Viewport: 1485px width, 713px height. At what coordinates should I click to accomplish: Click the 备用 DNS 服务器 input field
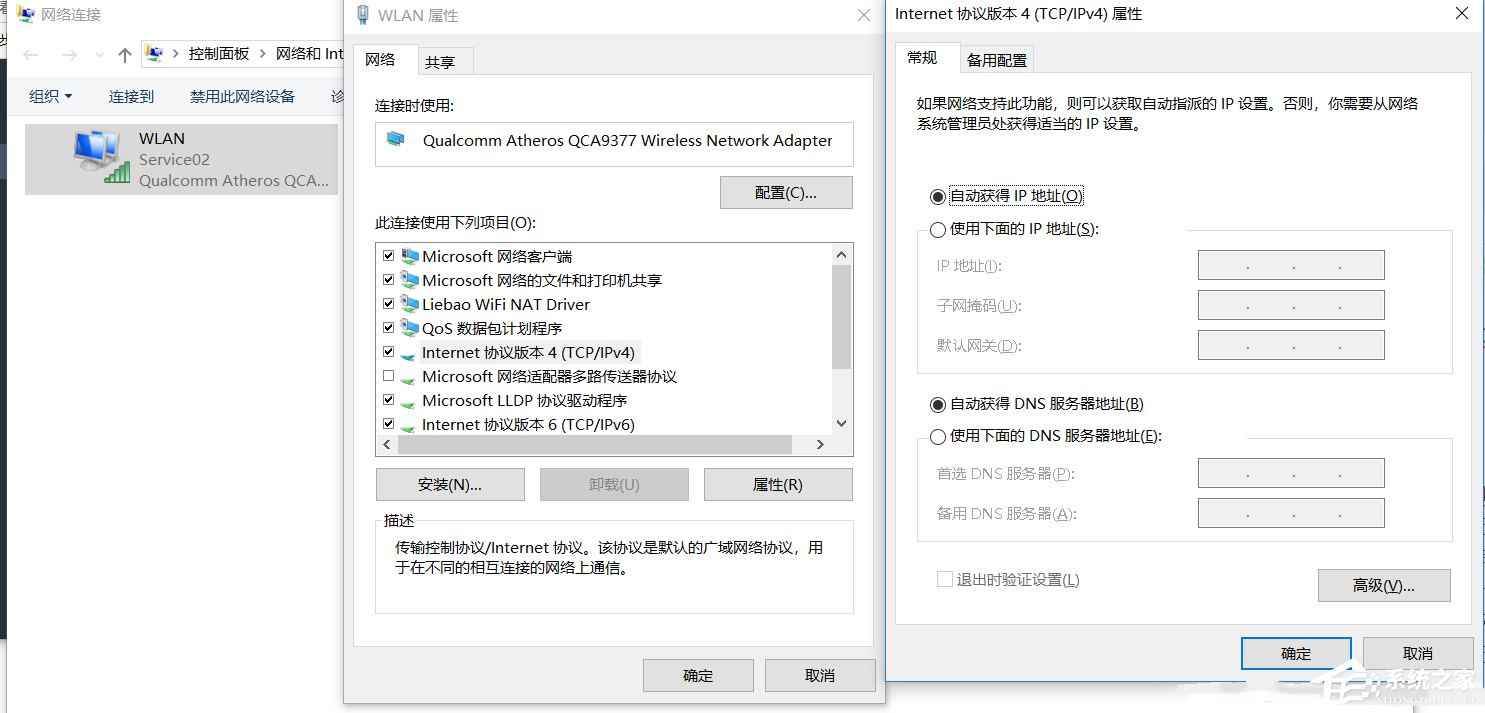coord(1291,513)
